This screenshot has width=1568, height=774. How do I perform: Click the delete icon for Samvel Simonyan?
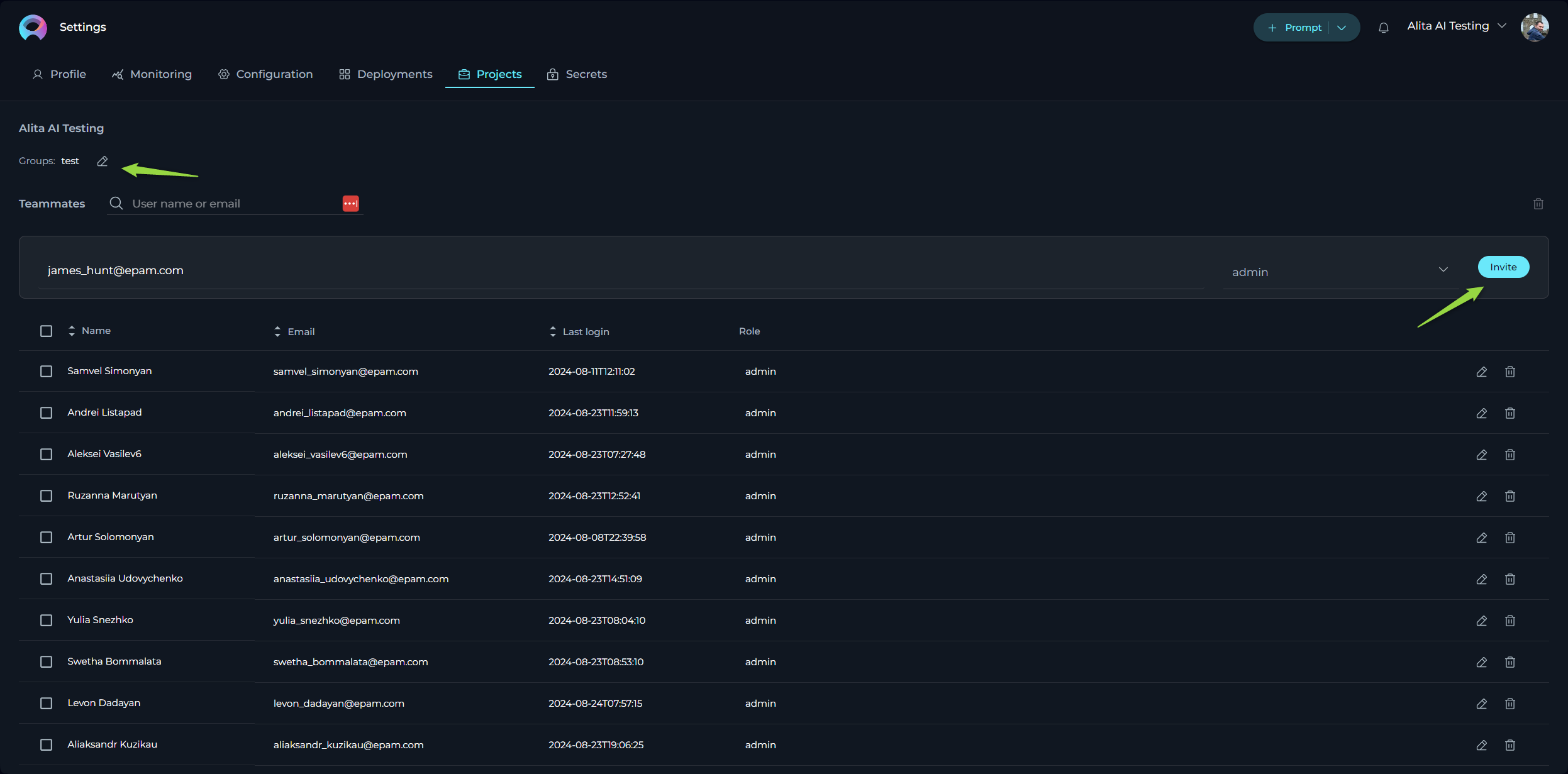(1511, 371)
